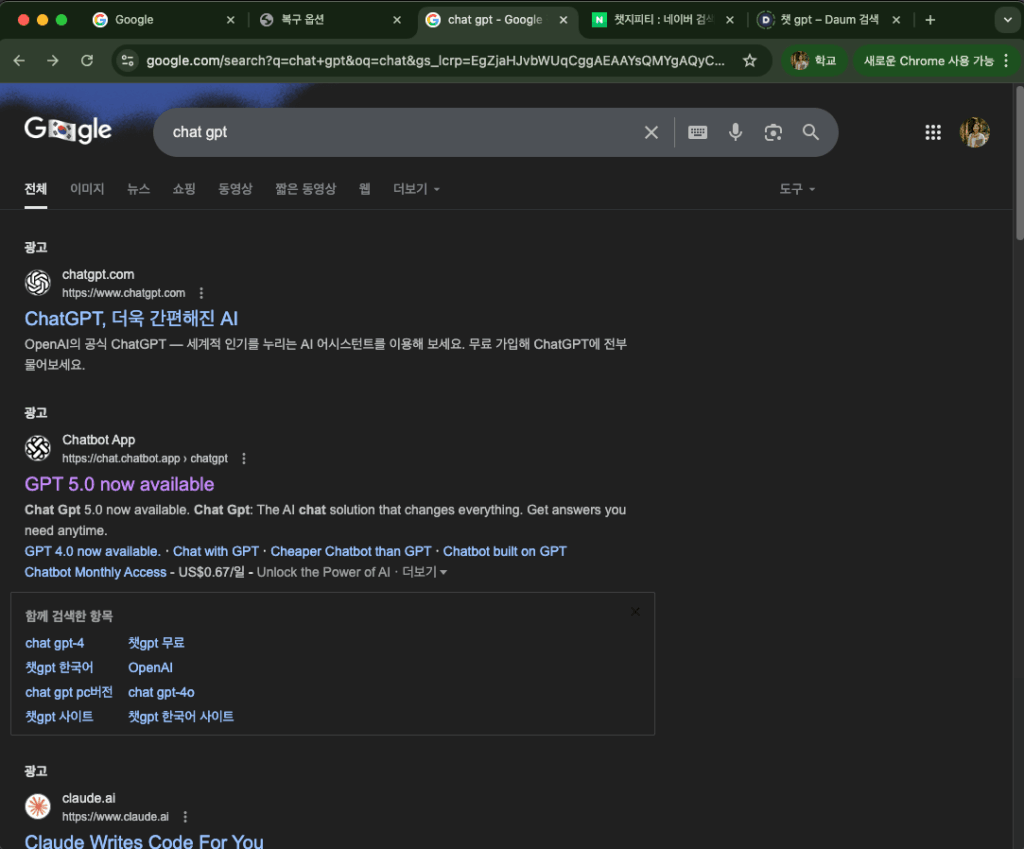Close the chat gpt Google tab
The image size is (1024, 849).
tap(564, 20)
